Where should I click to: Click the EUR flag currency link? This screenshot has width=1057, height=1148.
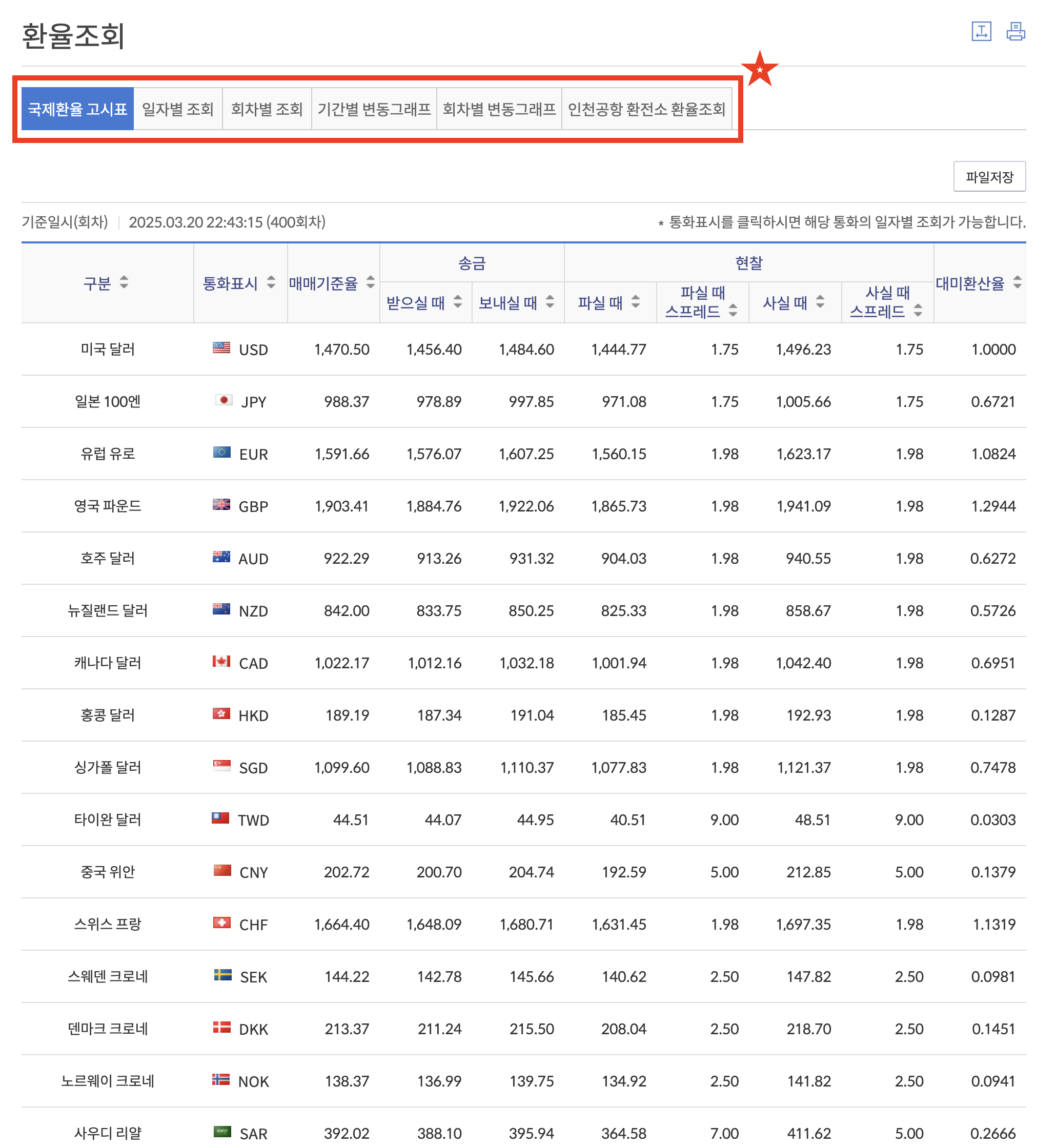tap(222, 453)
